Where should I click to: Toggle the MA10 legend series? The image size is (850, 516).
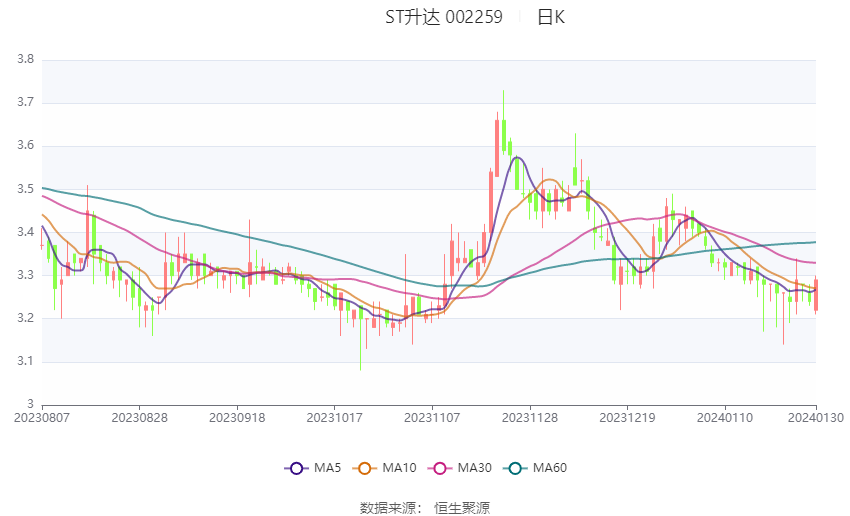click(384, 468)
